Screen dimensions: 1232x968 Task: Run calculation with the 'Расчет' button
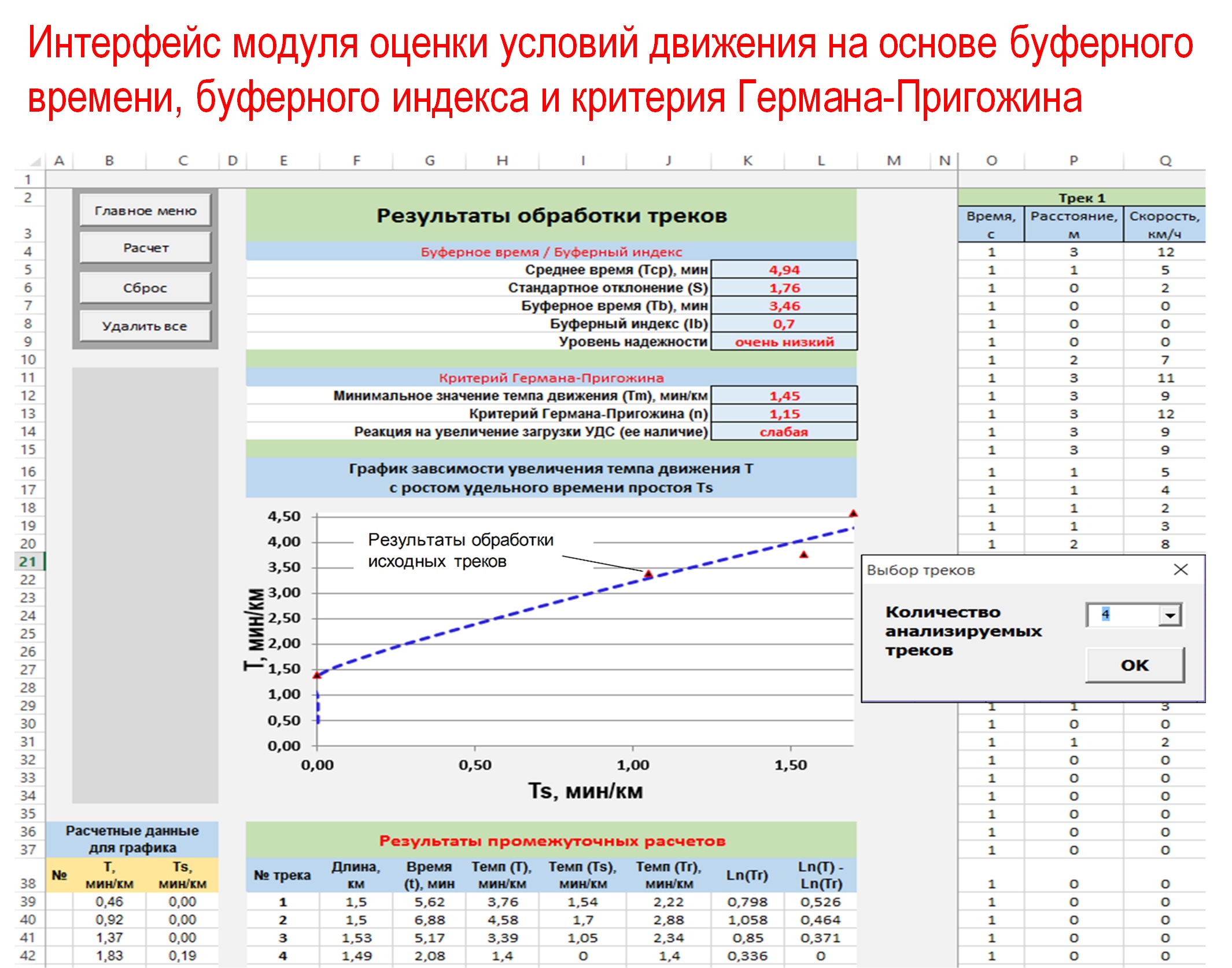click(x=145, y=248)
